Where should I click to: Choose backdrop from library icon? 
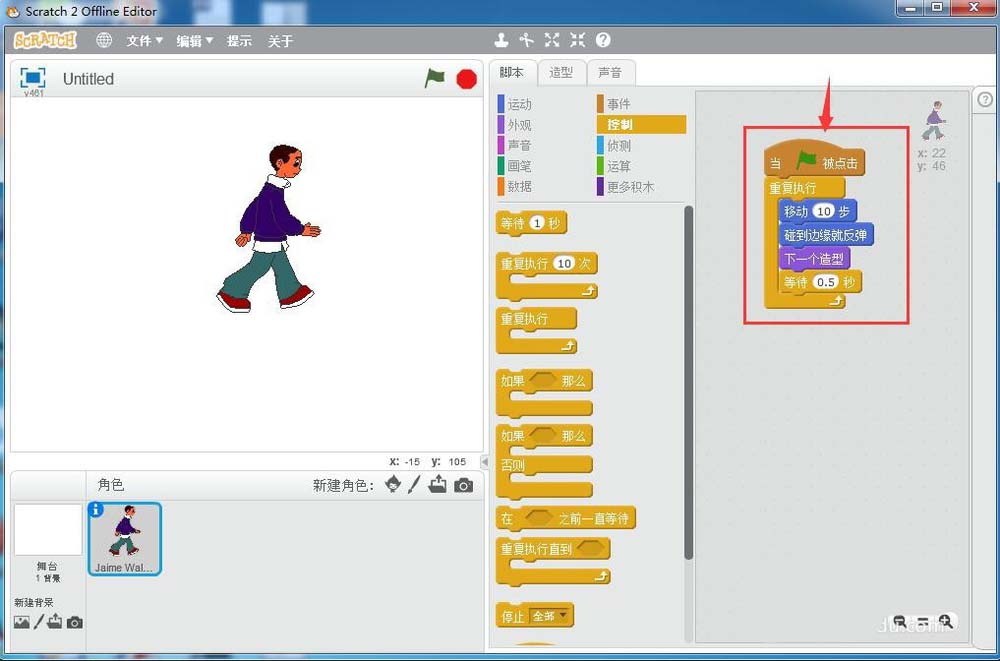click(x=22, y=622)
